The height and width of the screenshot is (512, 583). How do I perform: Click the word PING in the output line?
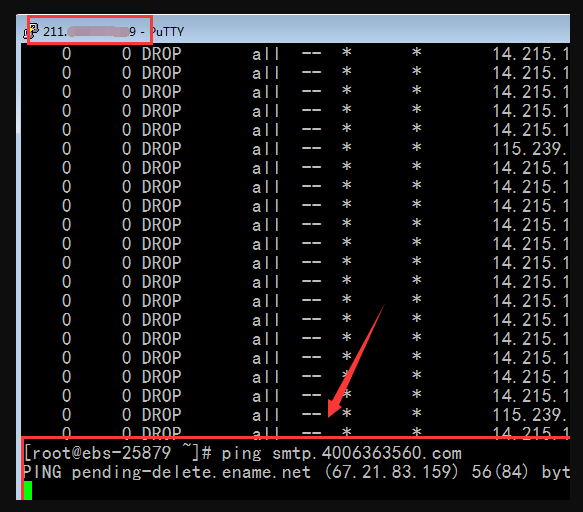click(x=42, y=472)
